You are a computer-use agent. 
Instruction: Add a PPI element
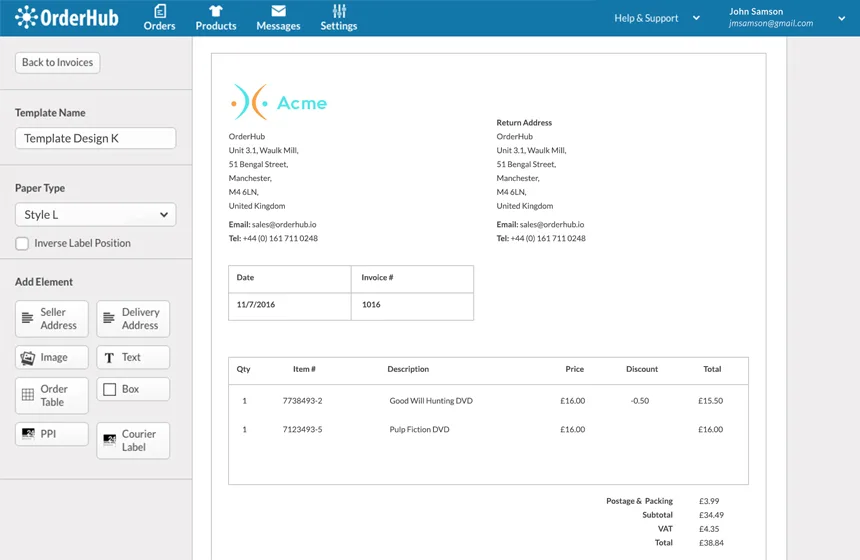[x=52, y=434]
